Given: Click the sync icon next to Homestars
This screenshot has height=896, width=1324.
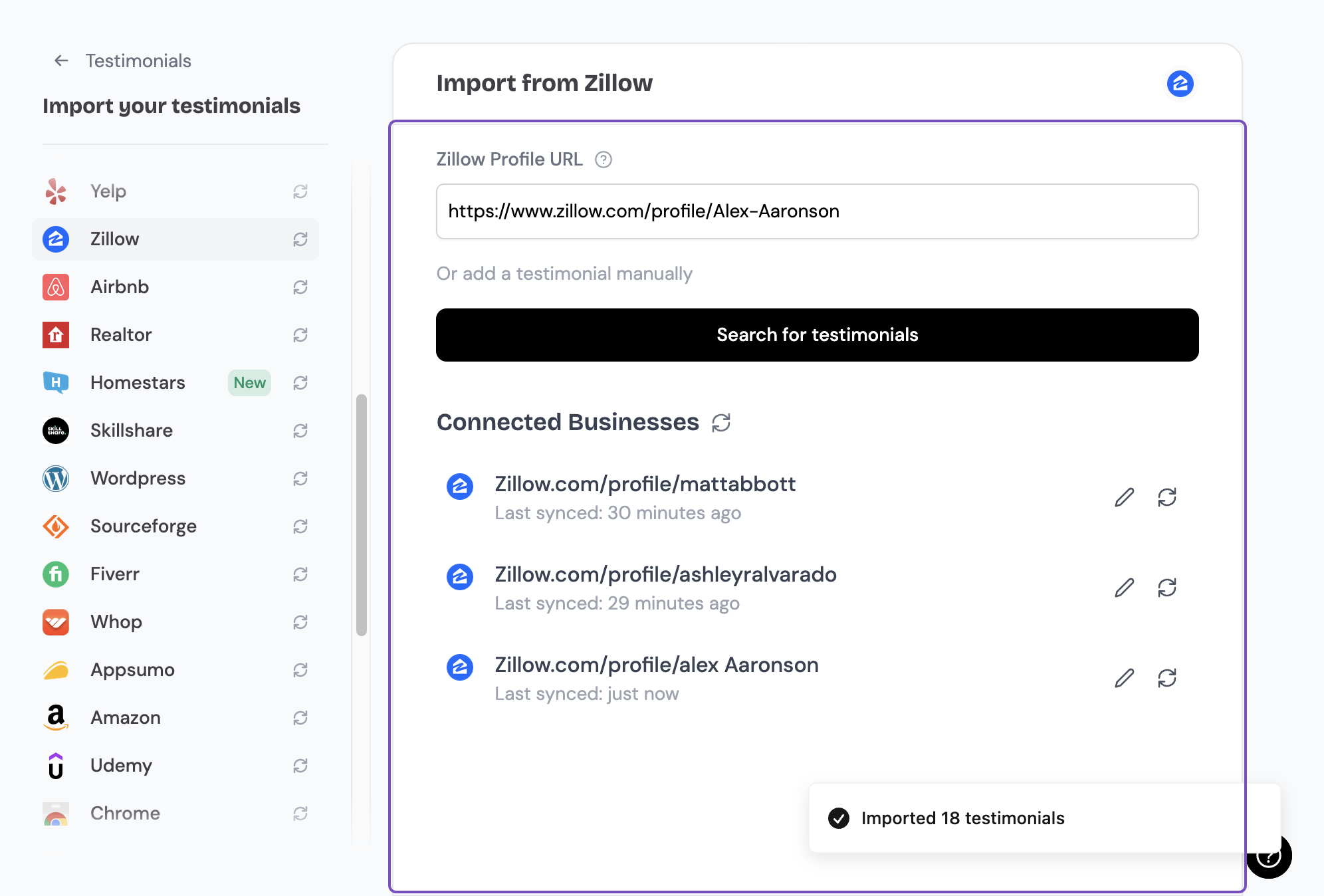Looking at the screenshot, I should pyautogui.click(x=300, y=383).
